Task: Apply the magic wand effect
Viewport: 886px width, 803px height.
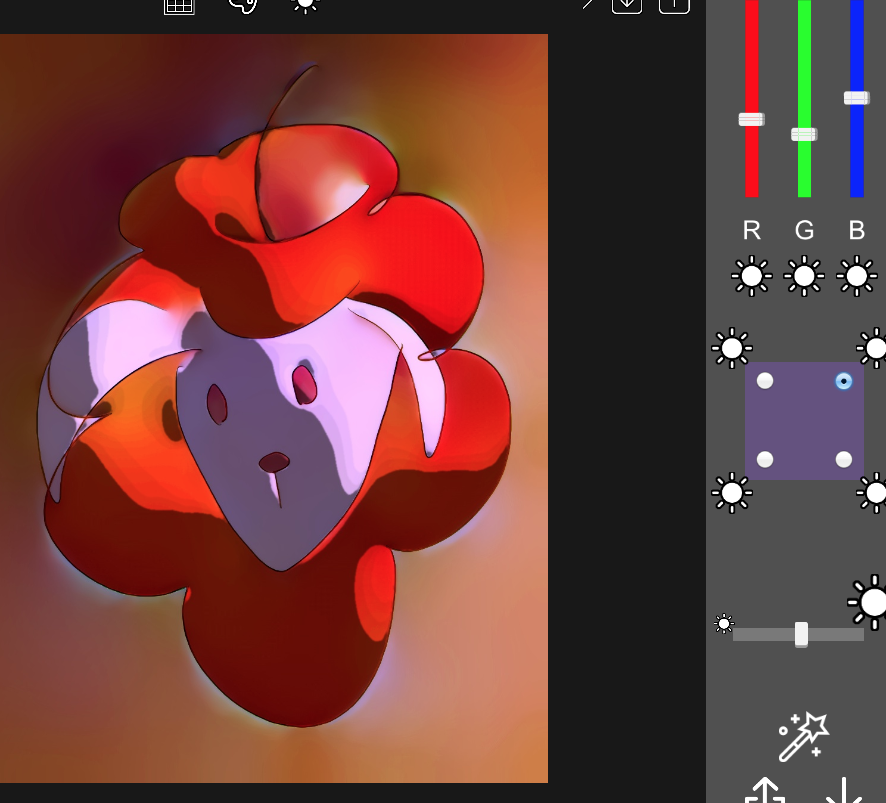Action: tap(804, 737)
